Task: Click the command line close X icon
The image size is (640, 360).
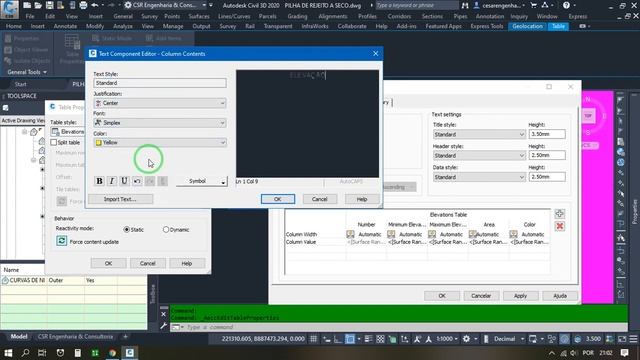Action: click(163, 314)
